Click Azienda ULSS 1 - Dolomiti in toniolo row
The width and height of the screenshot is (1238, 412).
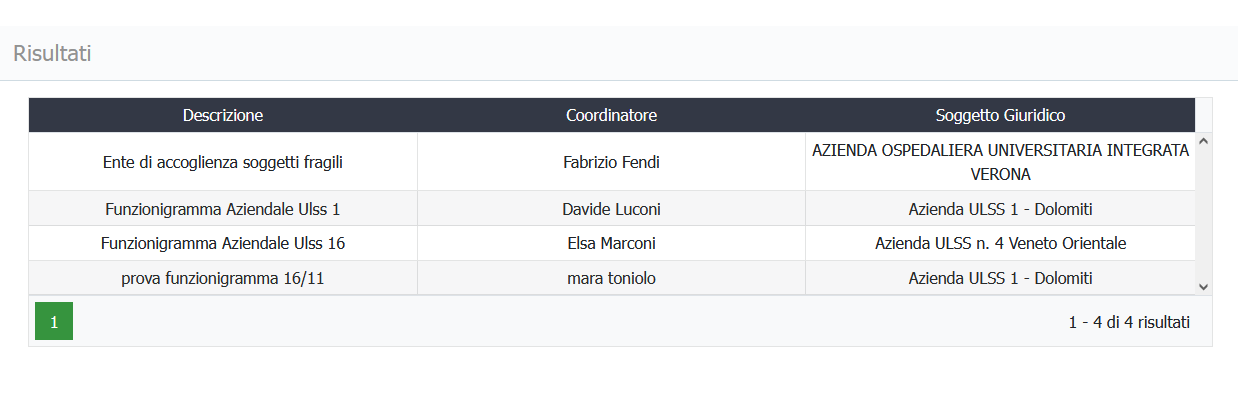1000,278
